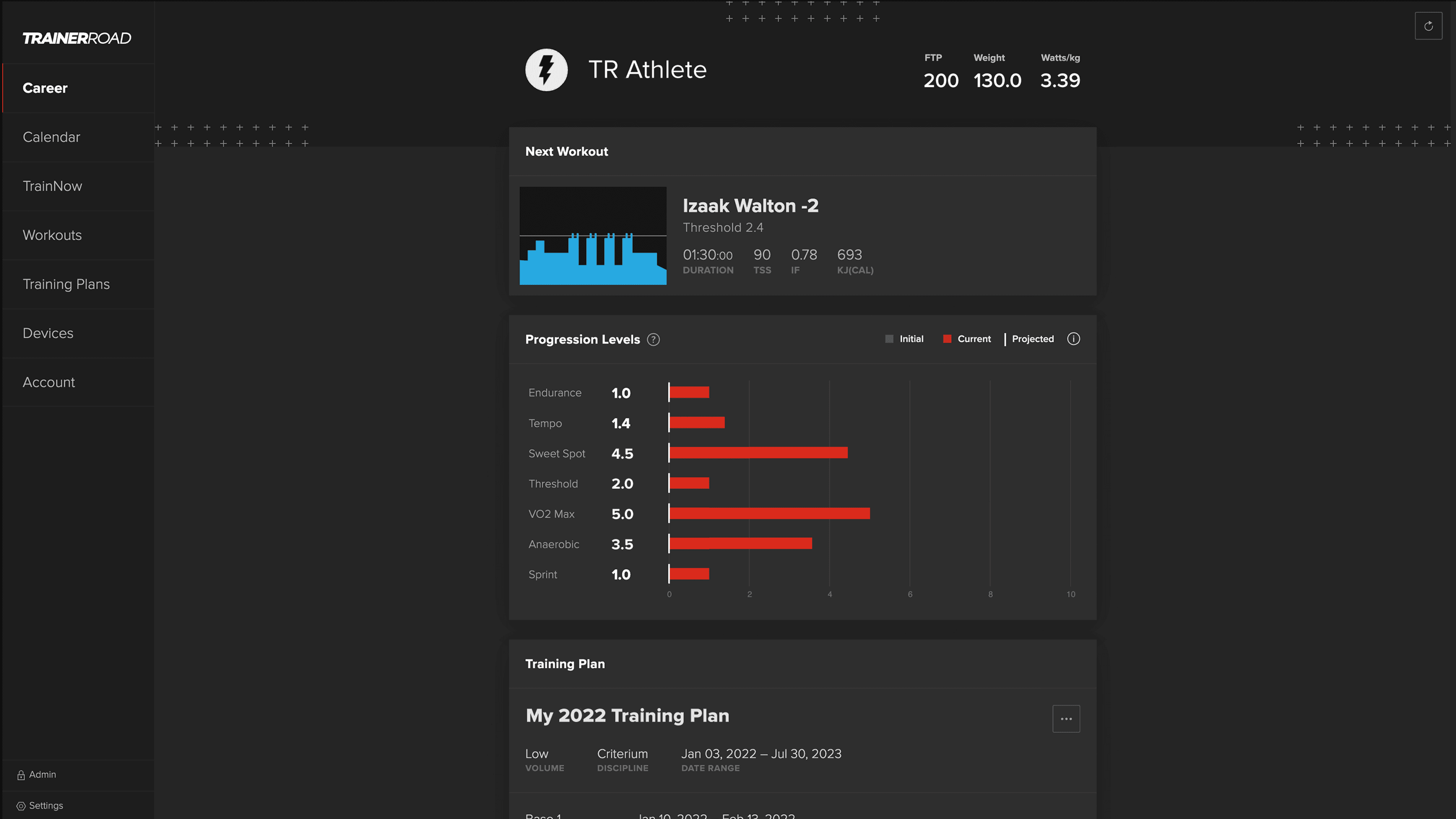
Task: Click the VO2 Max progression bar
Action: click(769, 513)
